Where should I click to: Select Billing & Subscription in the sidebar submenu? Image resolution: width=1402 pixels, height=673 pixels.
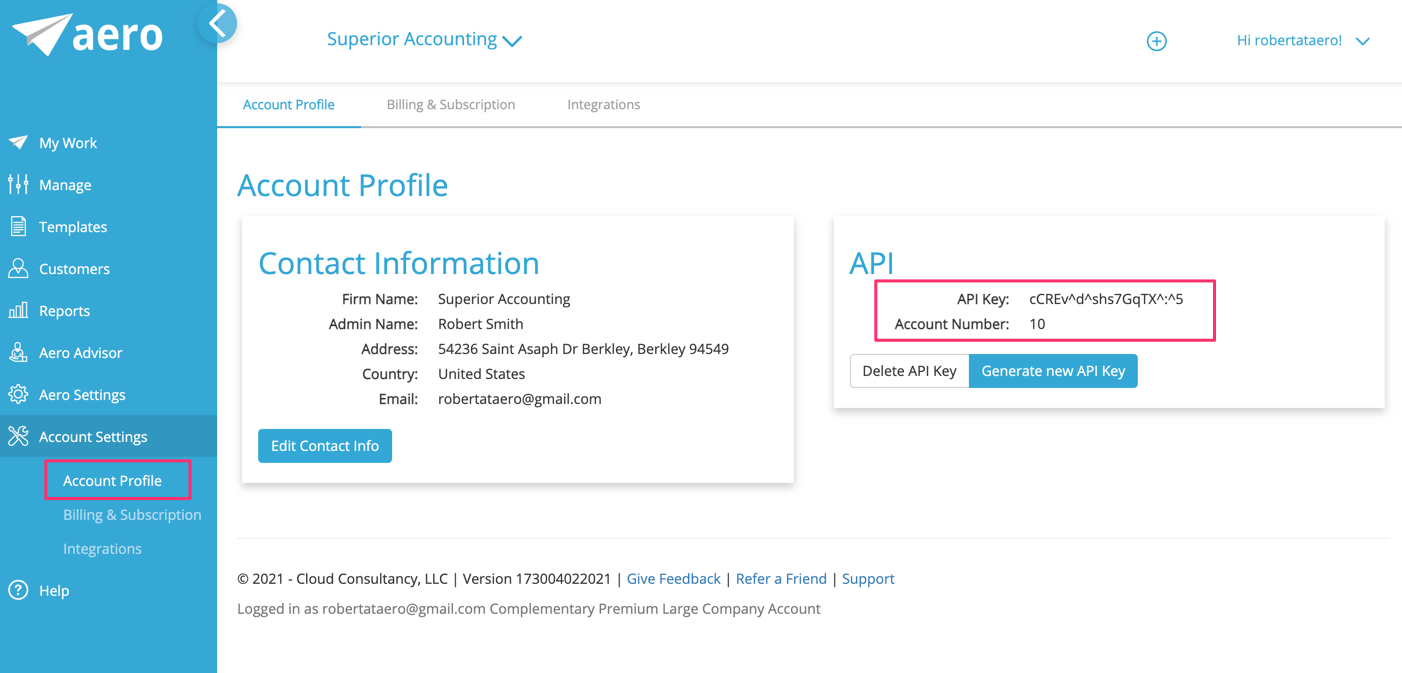pos(131,514)
